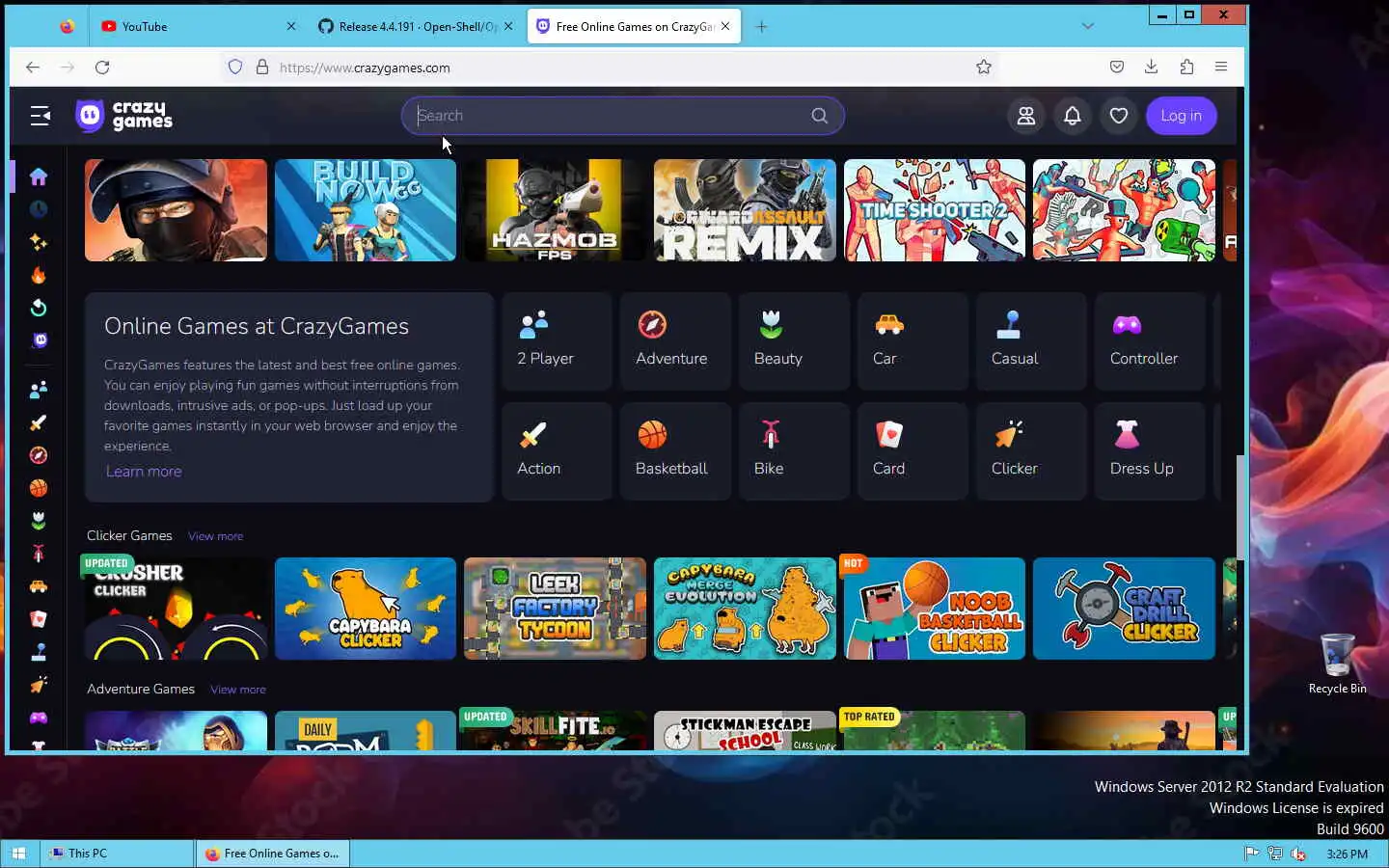Select the Home icon in sidebar
Screen dimensions: 1389x868
tap(39, 176)
